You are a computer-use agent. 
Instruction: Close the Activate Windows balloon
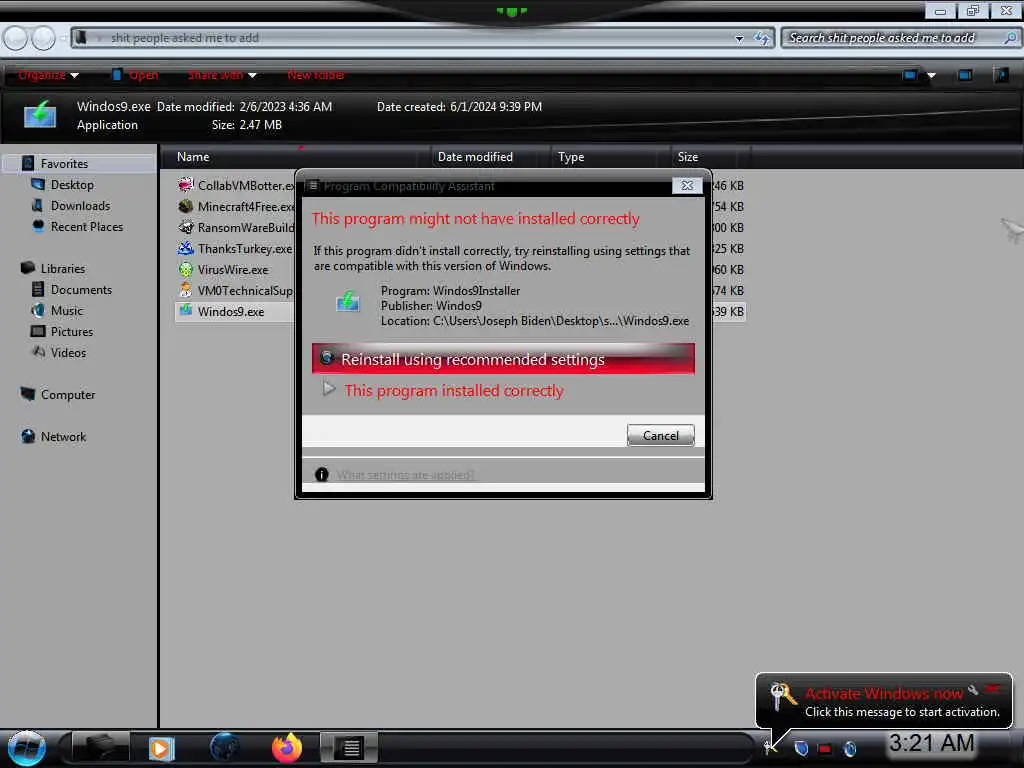[993, 688]
